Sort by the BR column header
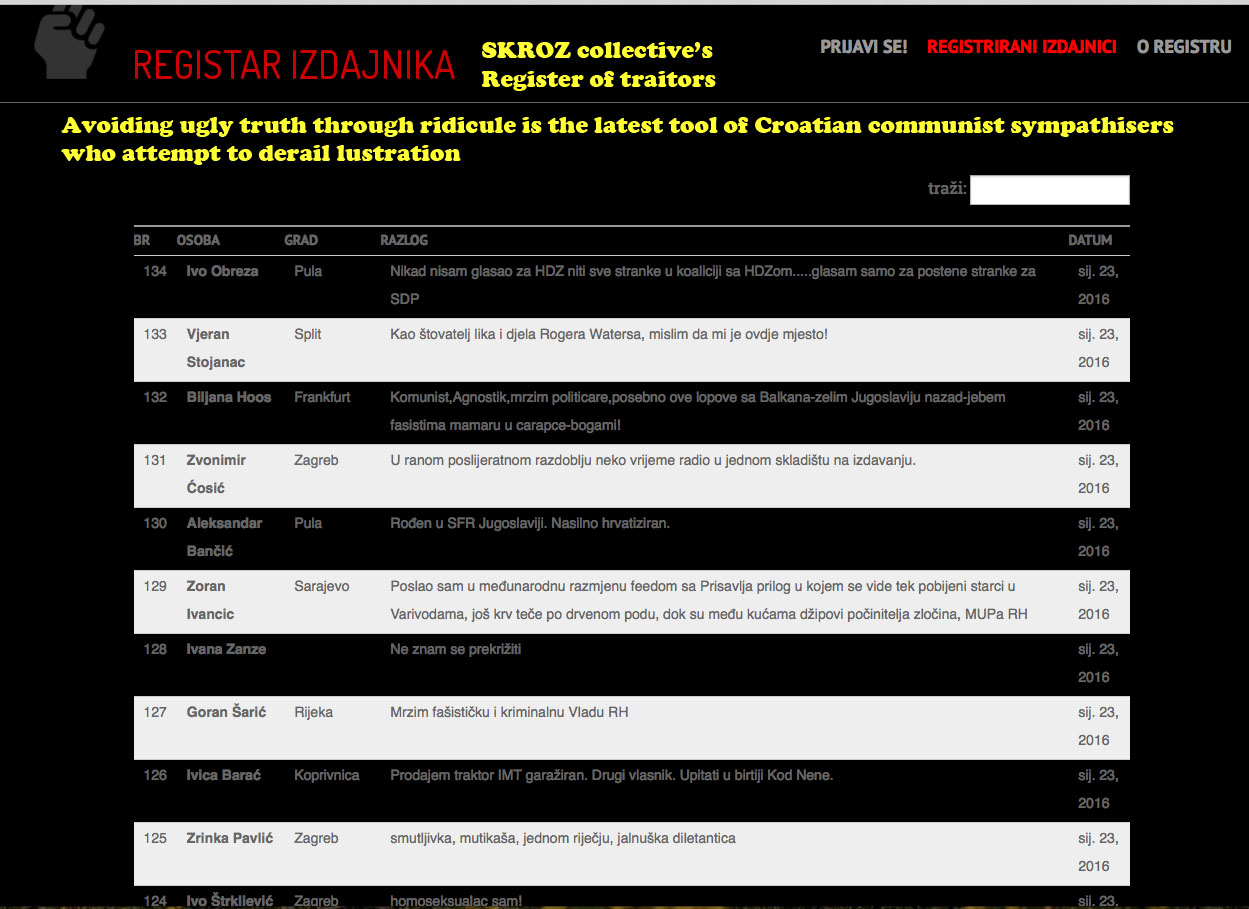Image resolution: width=1249 pixels, height=909 pixels. 142,240
